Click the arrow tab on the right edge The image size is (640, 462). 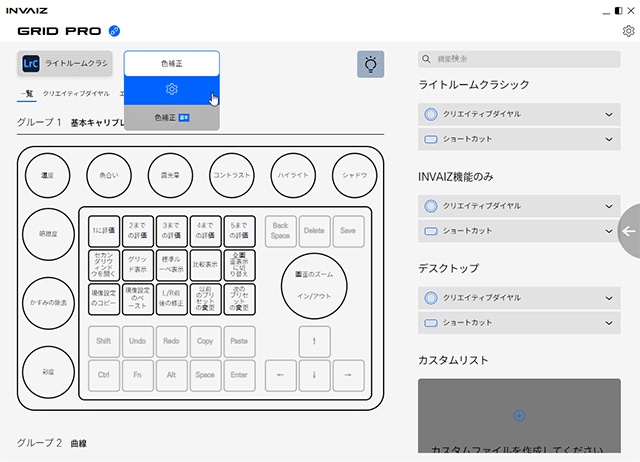(628, 231)
